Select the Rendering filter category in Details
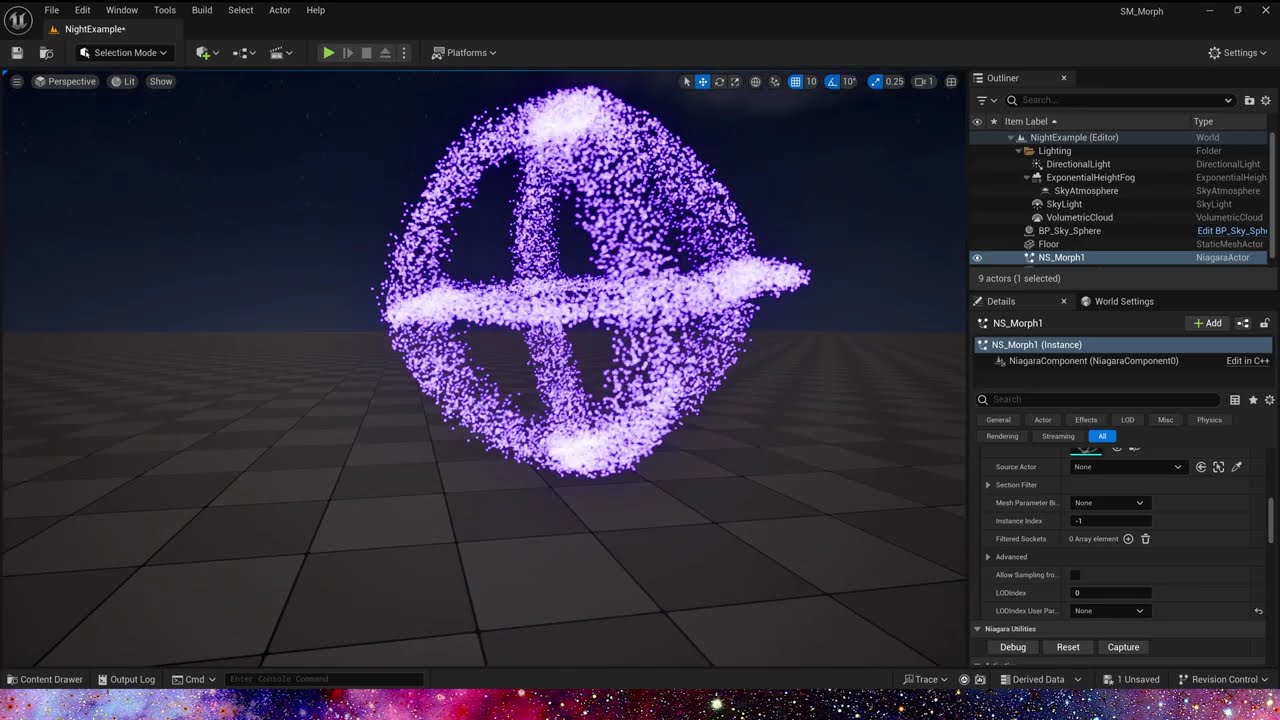The width and height of the screenshot is (1280, 720). coord(1002,436)
